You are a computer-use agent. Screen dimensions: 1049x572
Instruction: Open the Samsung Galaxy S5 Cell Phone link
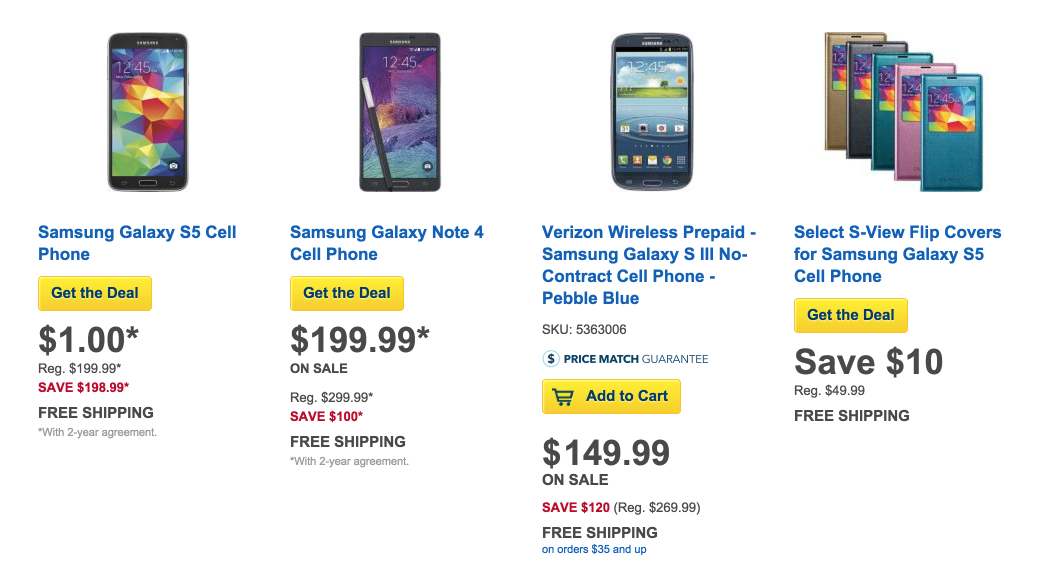[137, 243]
